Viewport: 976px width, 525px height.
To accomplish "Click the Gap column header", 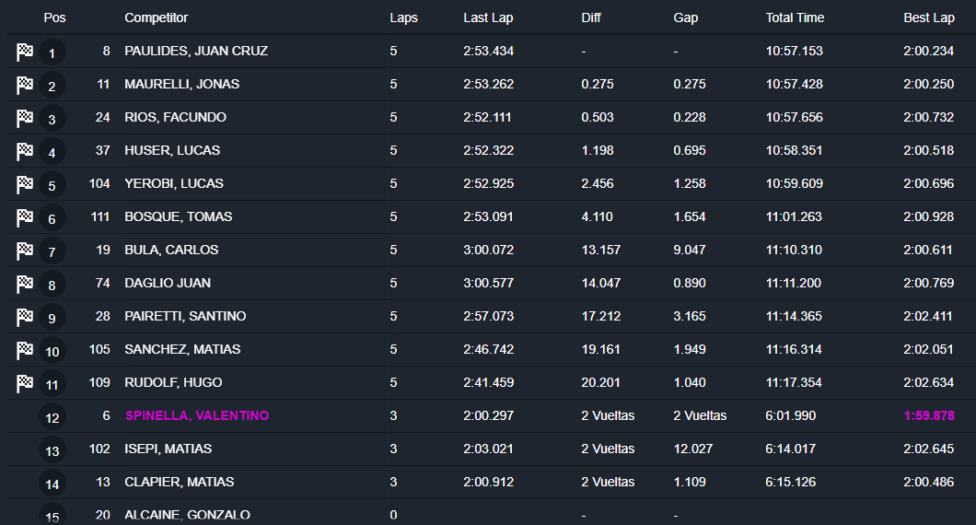I will (x=686, y=18).
